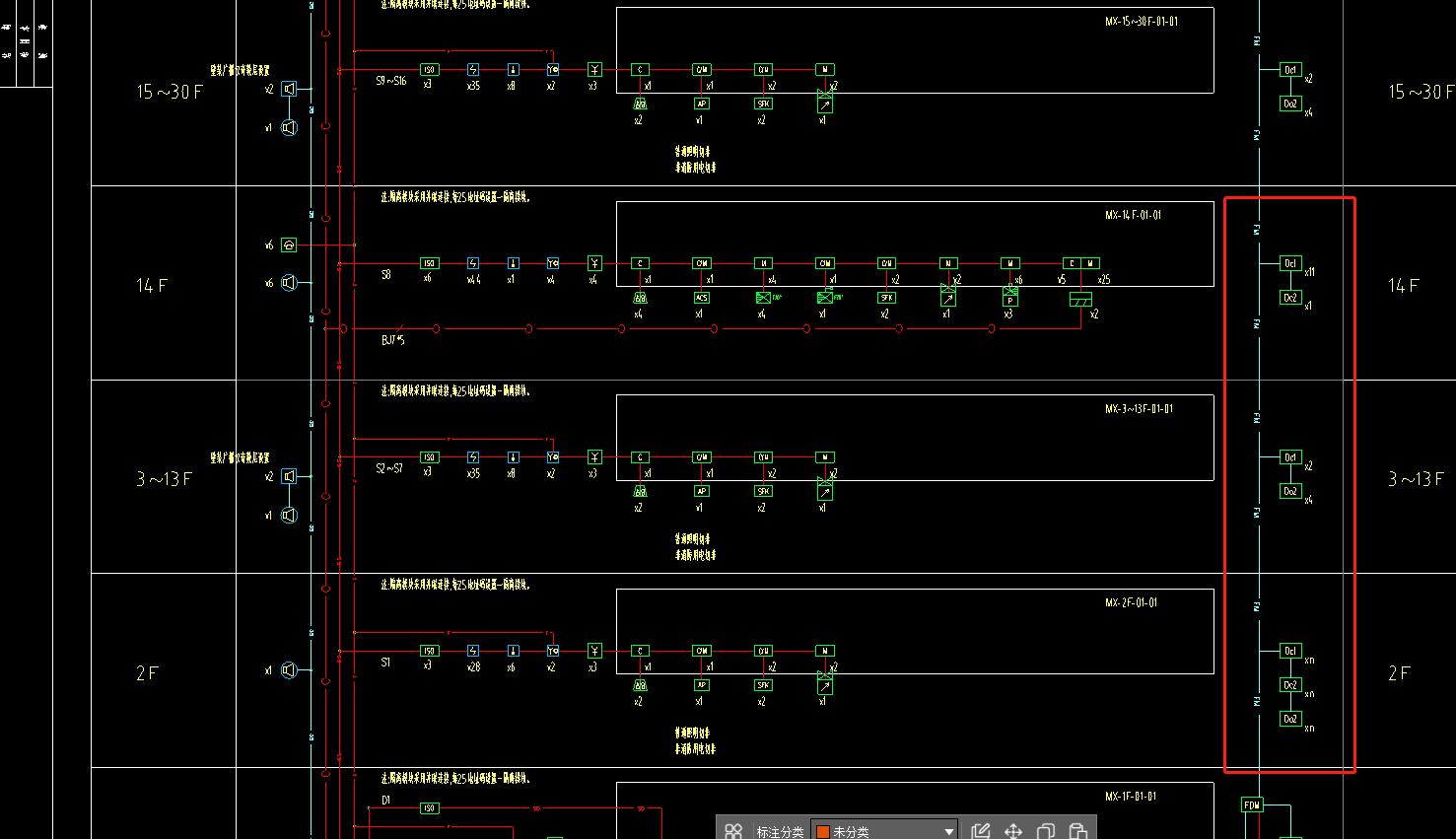The width and height of the screenshot is (1456, 839).
Task: Click the MX-2F-01-01 panel label
Action: pos(1131,602)
